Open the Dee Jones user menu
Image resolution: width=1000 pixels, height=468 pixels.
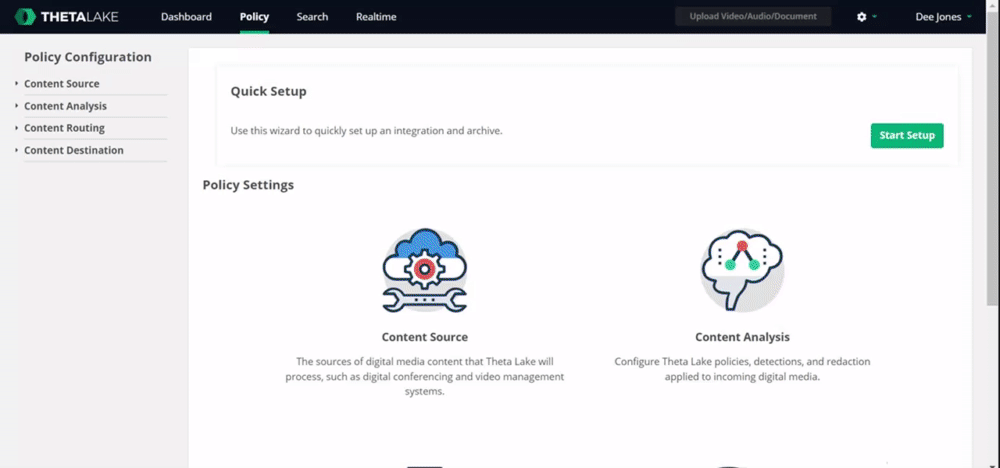[x=943, y=17]
